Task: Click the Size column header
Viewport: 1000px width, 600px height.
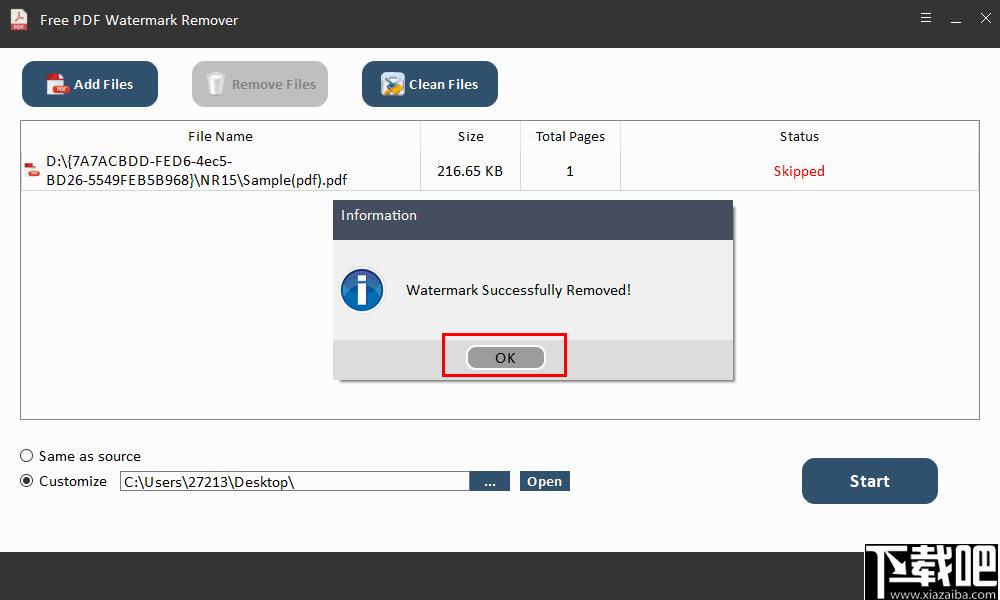Action: [x=471, y=136]
